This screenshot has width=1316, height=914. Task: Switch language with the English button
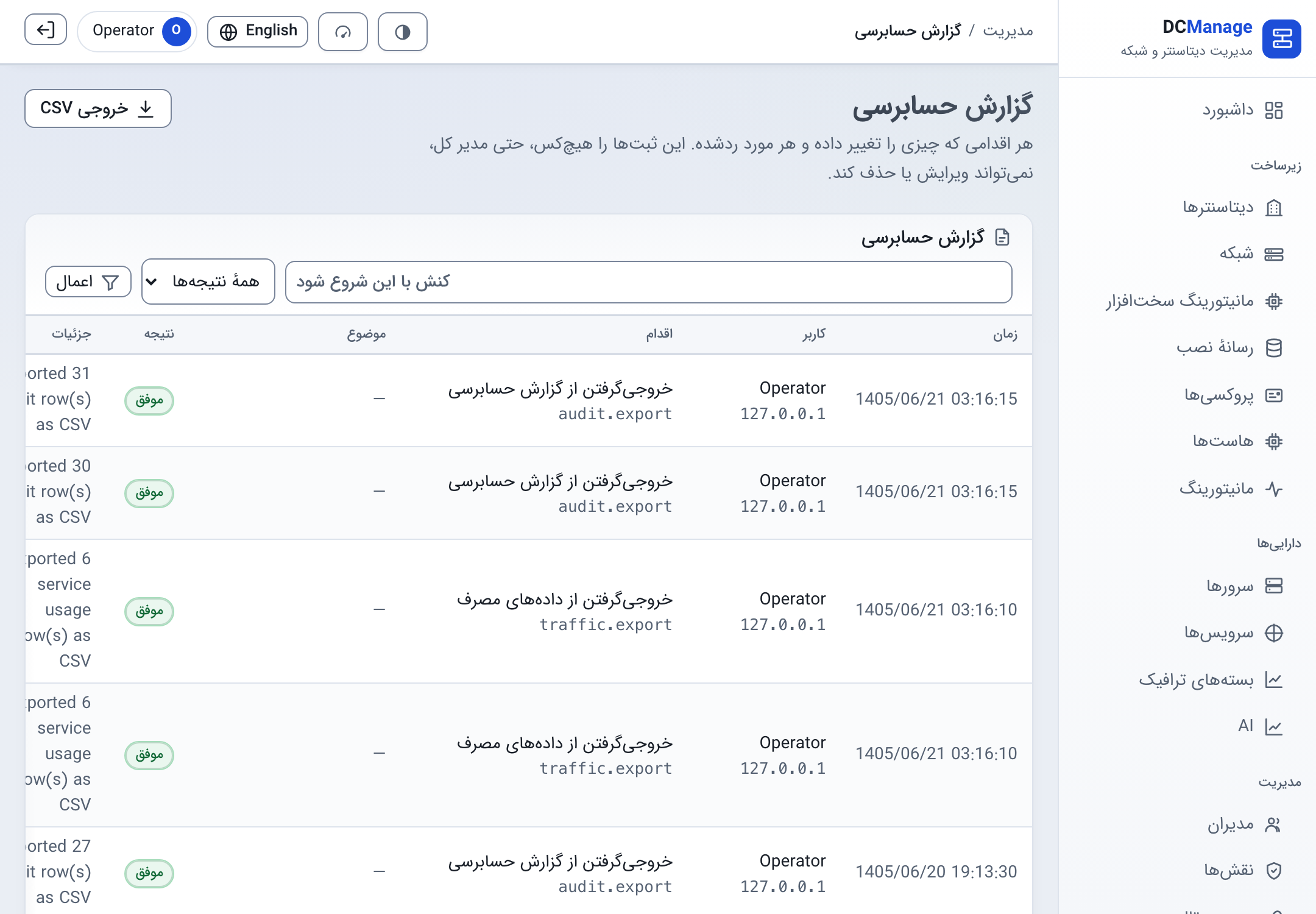258,31
